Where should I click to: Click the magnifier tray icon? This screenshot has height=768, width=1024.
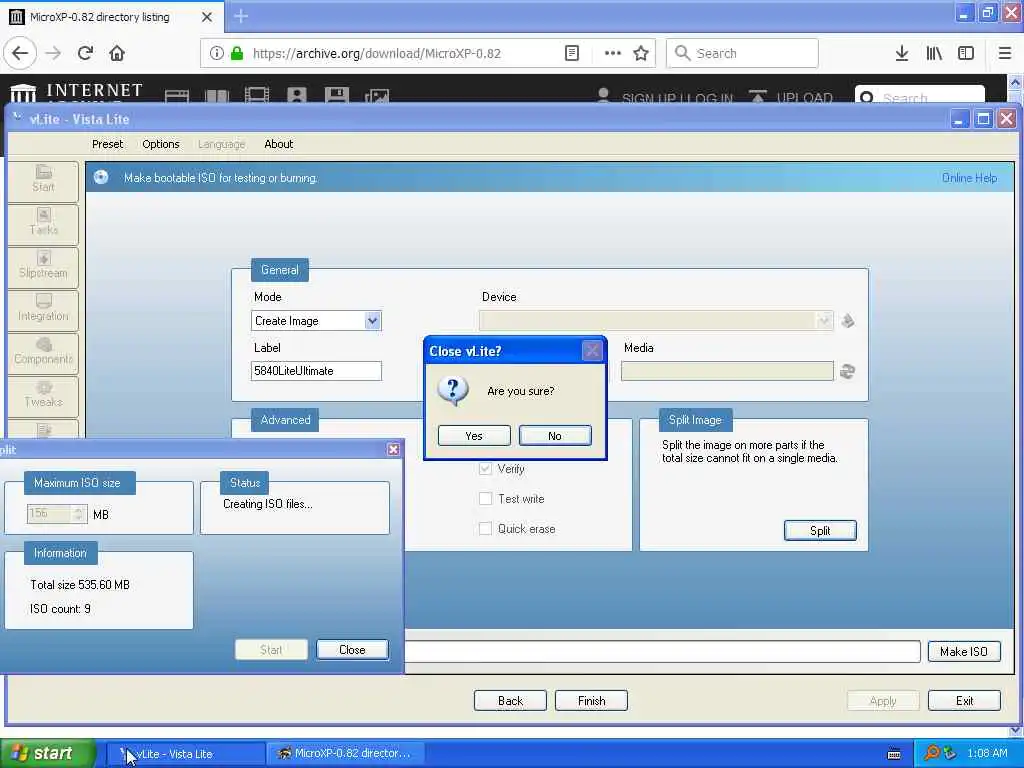[x=931, y=753]
